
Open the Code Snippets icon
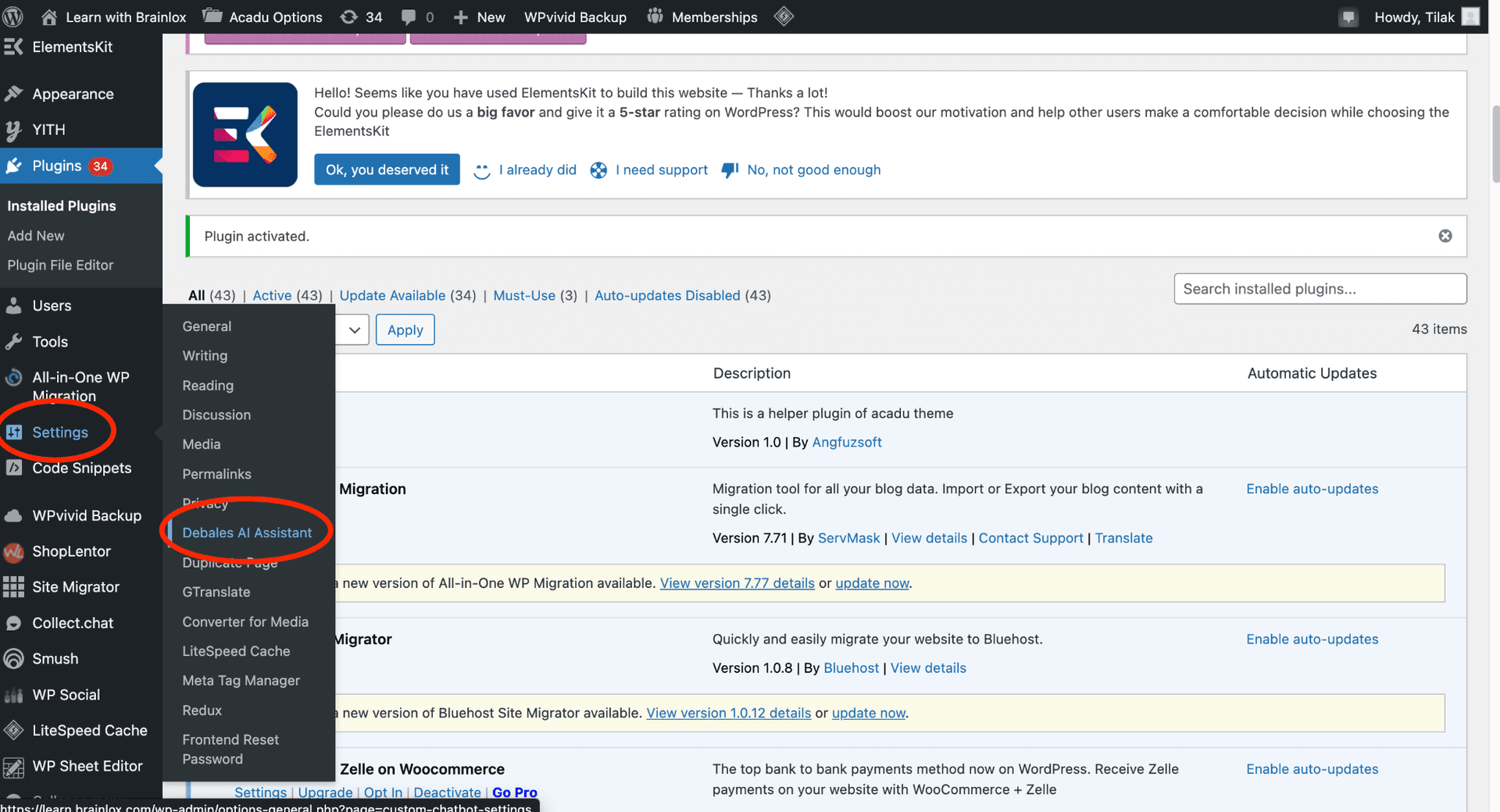pyautogui.click(x=14, y=468)
